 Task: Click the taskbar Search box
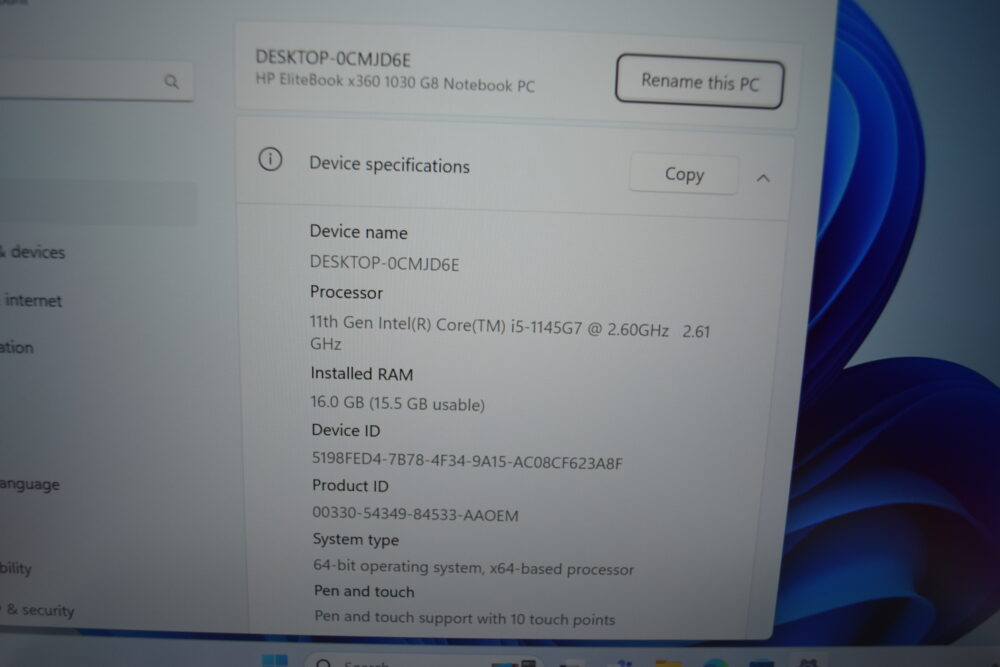click(424, 662)
